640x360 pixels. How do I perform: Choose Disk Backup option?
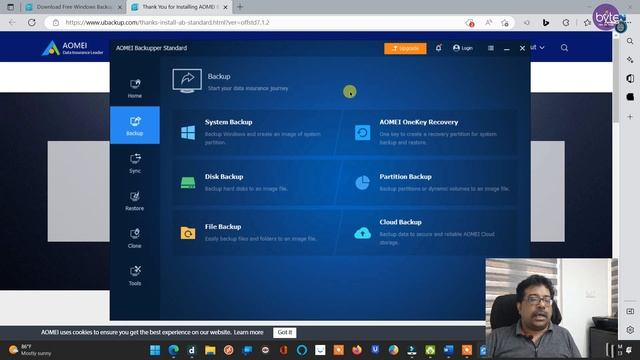click(254, 182)
